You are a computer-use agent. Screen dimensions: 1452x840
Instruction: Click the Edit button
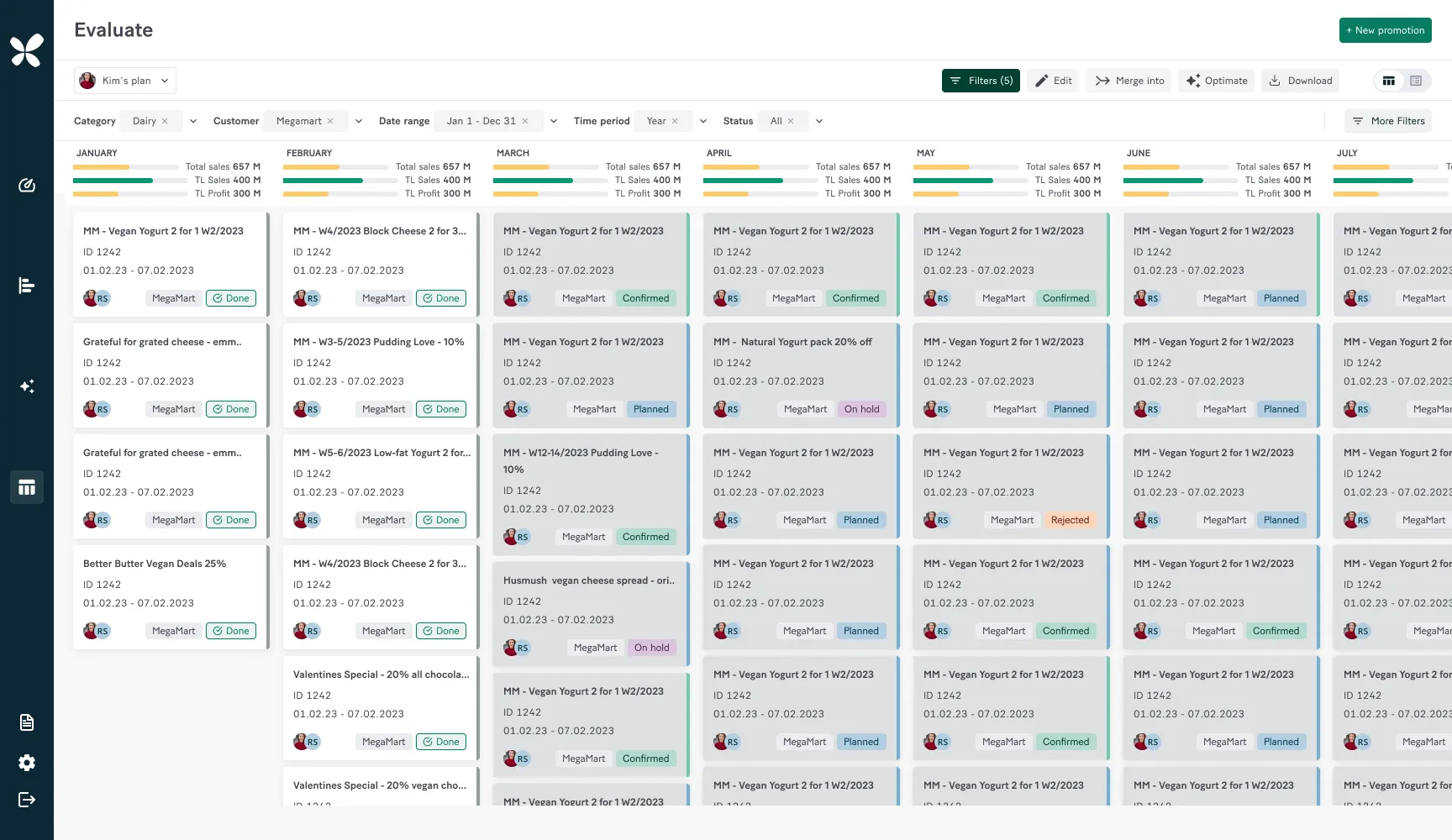coord(1054,81)
